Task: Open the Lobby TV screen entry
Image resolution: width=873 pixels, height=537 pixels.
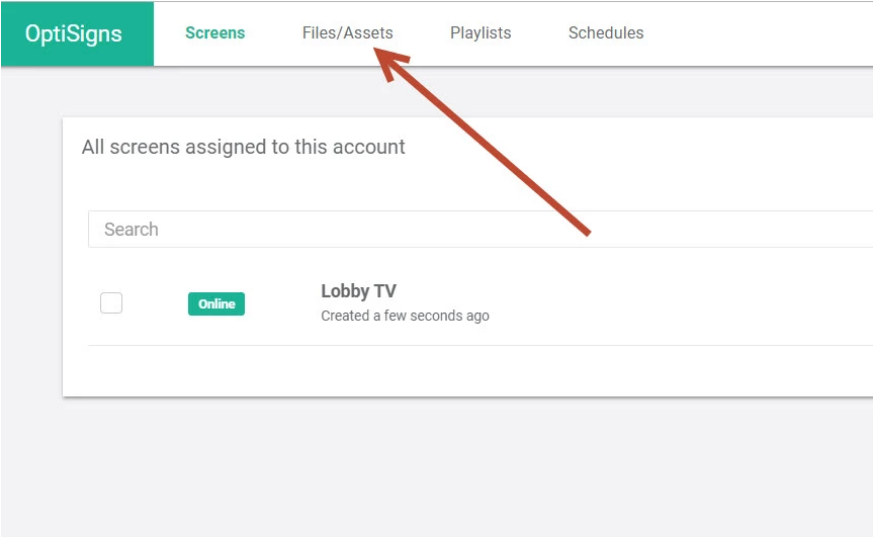Action: coord(359,291)
